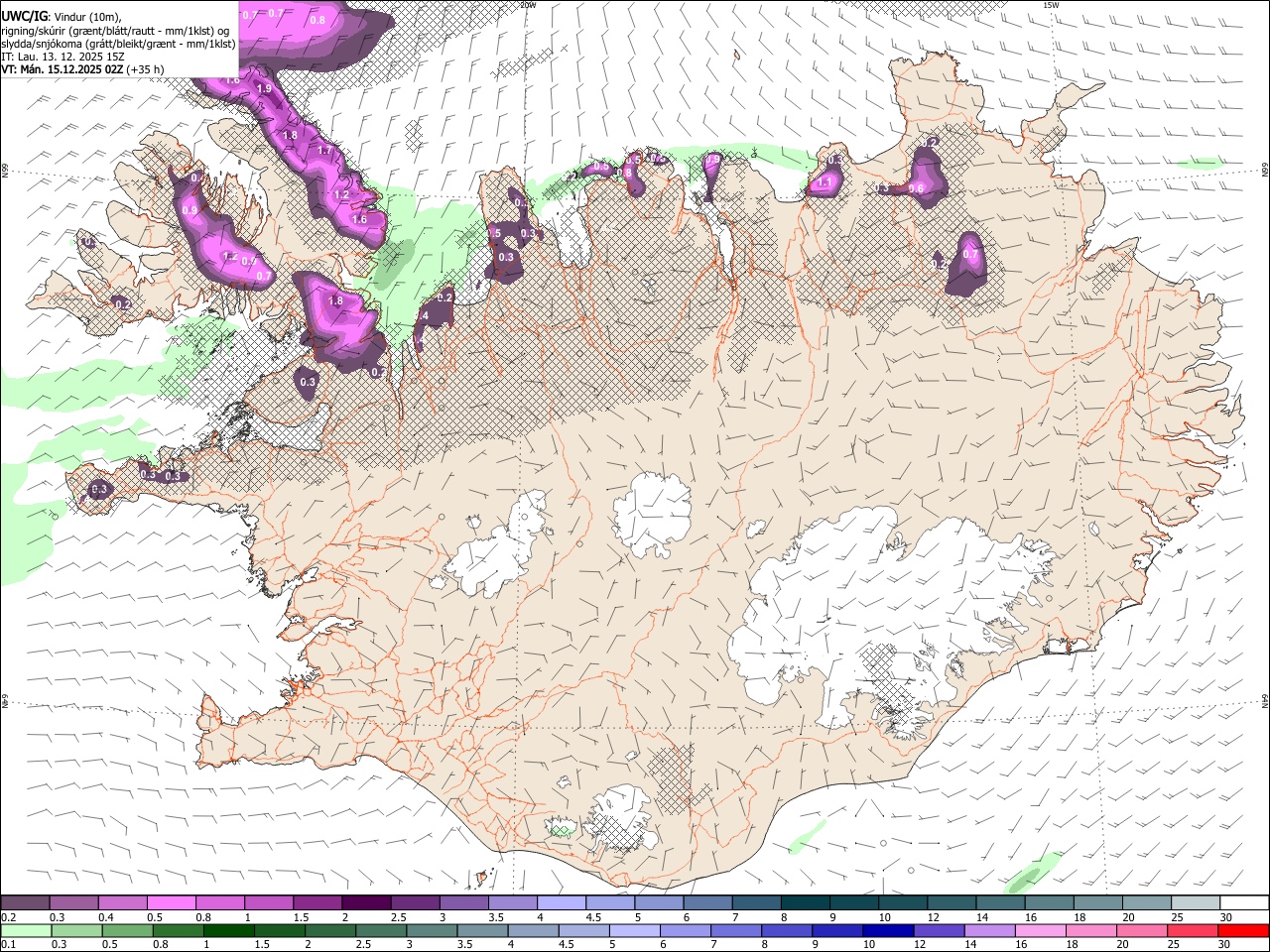Click the 'rigning/skúrir' legend description line
The width and height of the screenshot is (1270, 952).
[115, 31]
